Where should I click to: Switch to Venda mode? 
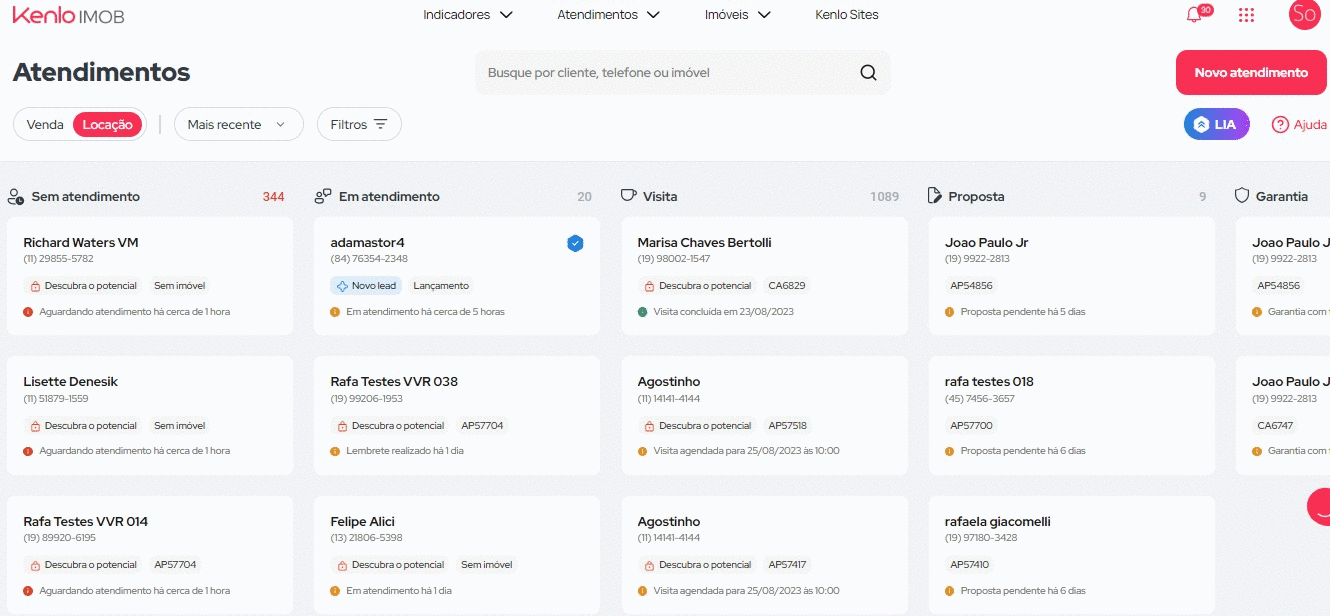(45, 125)
